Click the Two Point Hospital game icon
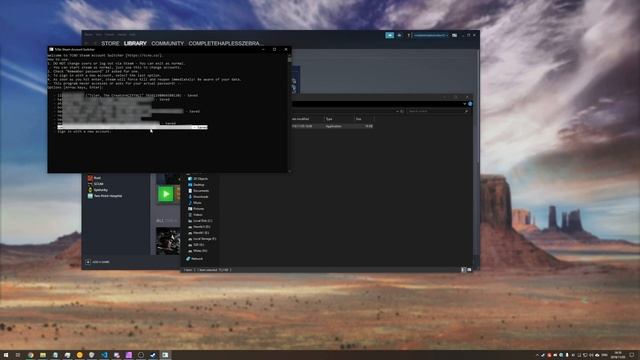The image size is (640, 360). point(90,196)
